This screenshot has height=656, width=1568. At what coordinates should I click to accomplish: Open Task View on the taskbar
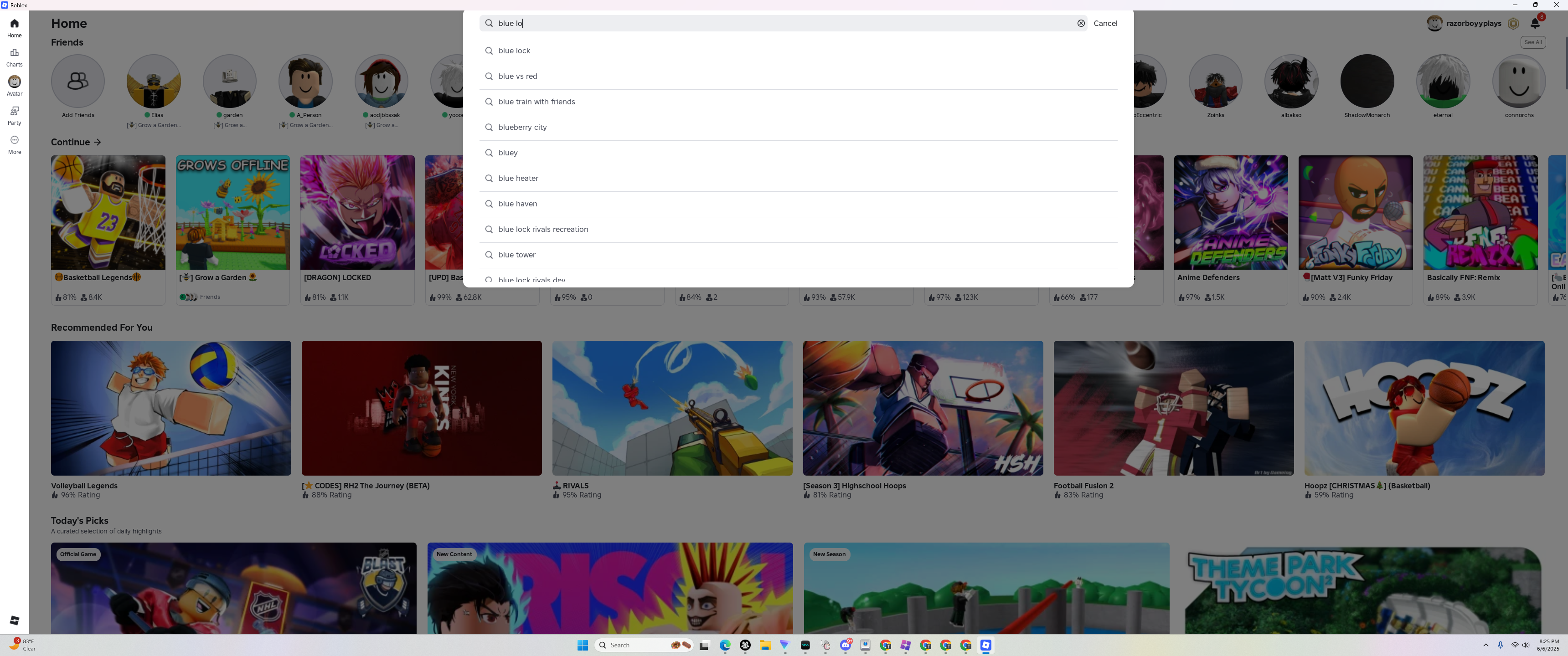click(704, 645)
